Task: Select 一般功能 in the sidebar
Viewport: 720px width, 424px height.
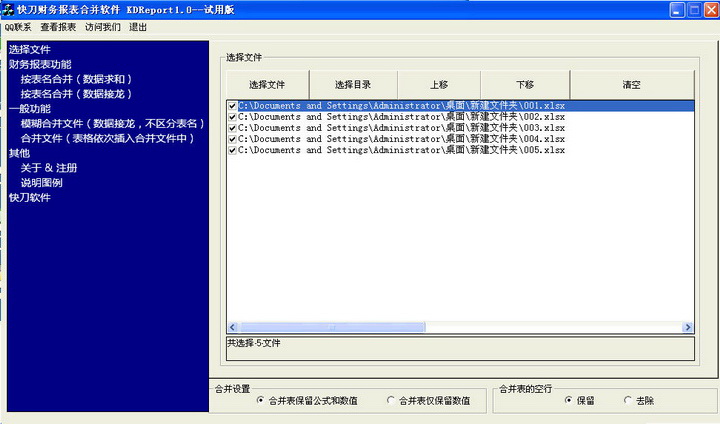Action: click(30, 109)
